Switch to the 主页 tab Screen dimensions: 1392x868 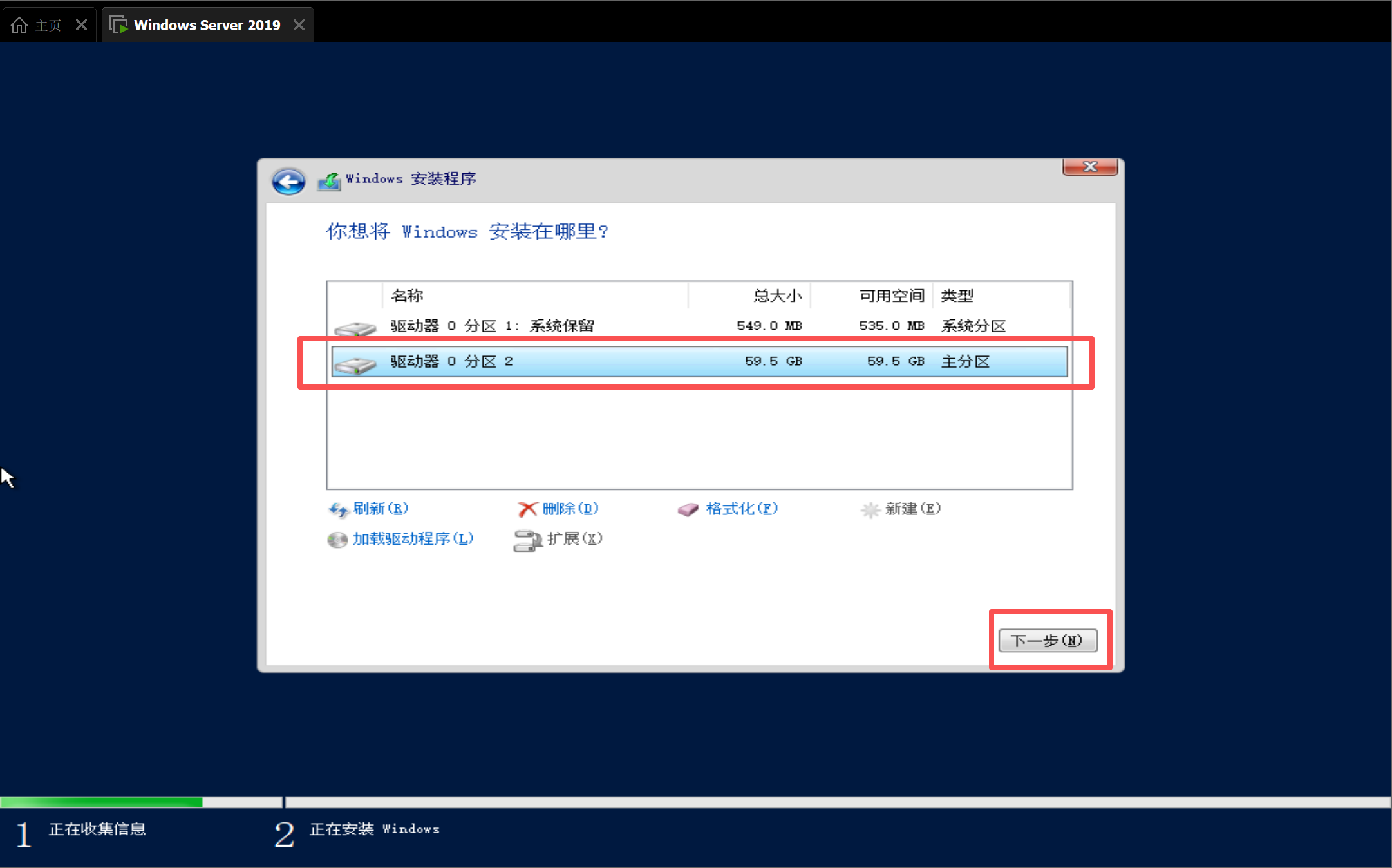[49, 25]
